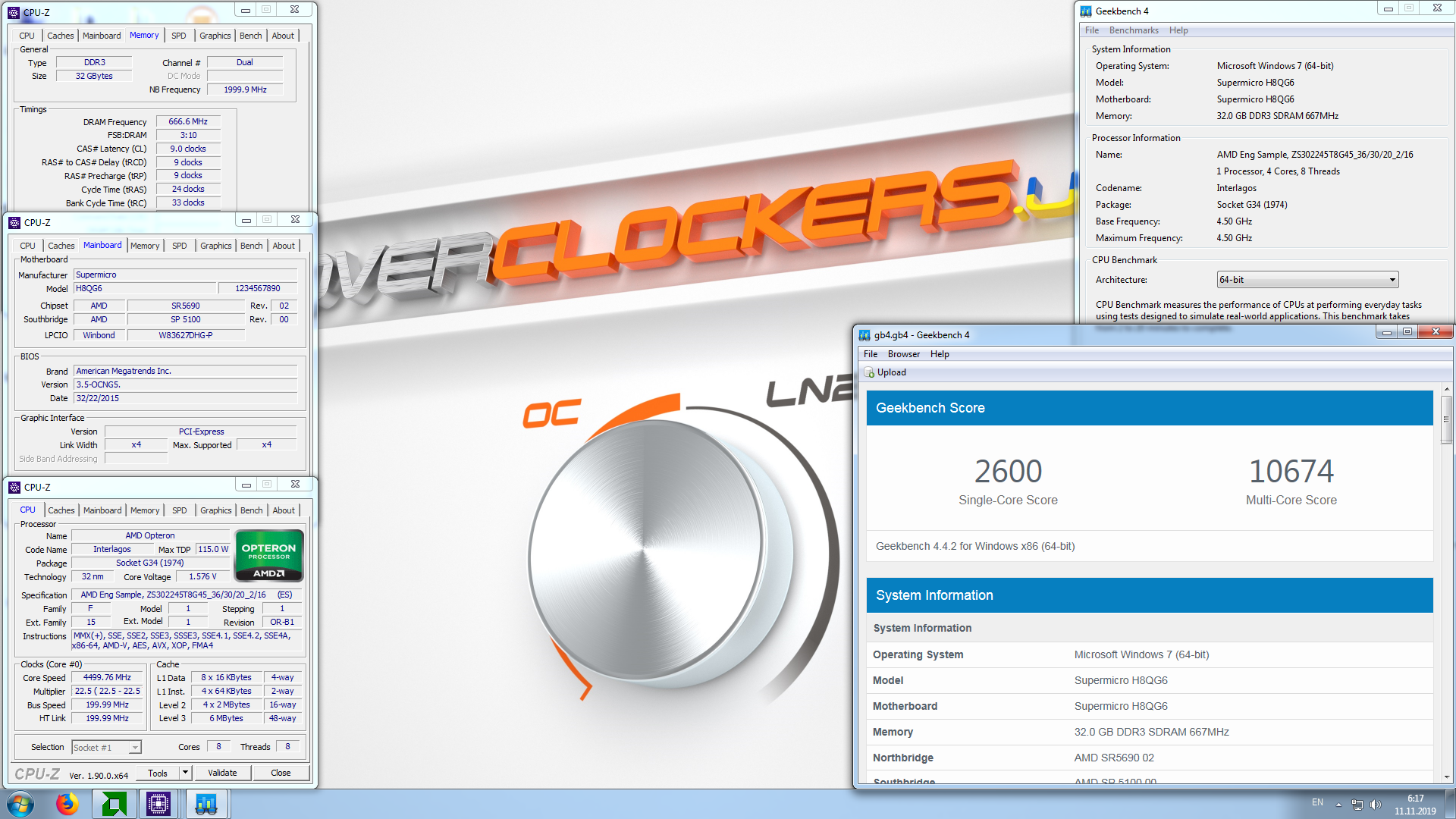Click the Validate button
The image size is (1456, 819).
(x=222, y=773)
